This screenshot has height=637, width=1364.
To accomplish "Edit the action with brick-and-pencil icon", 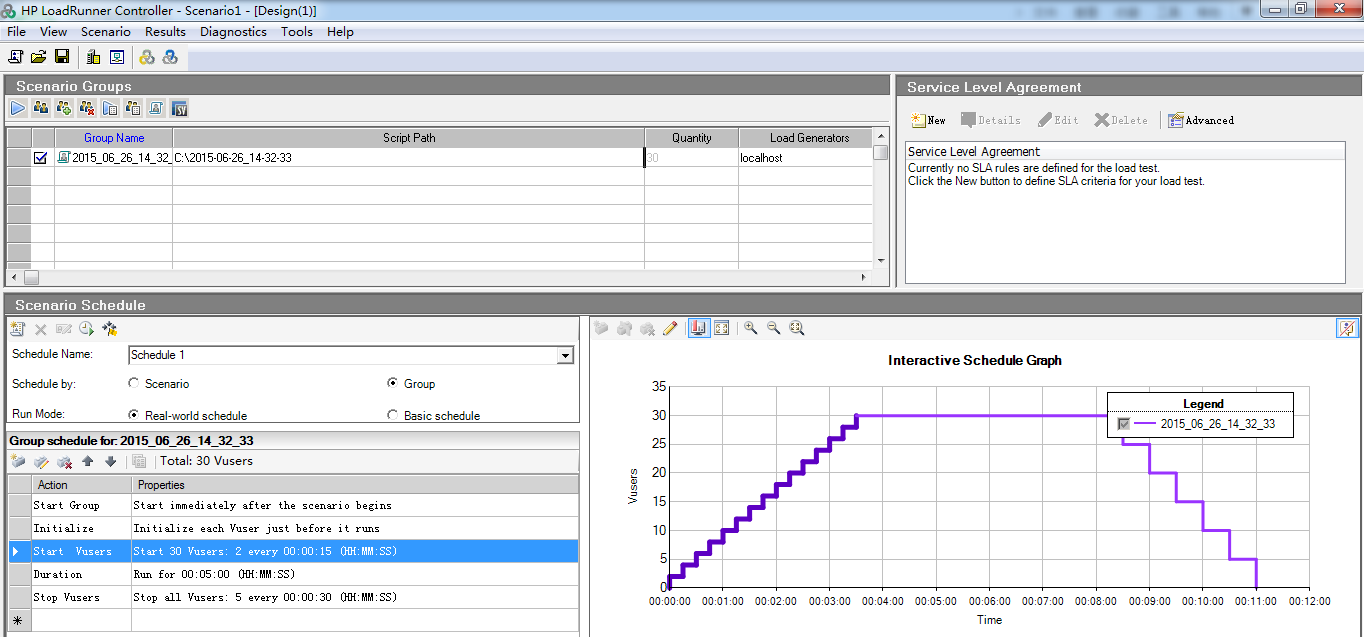I will coord(41,461).
